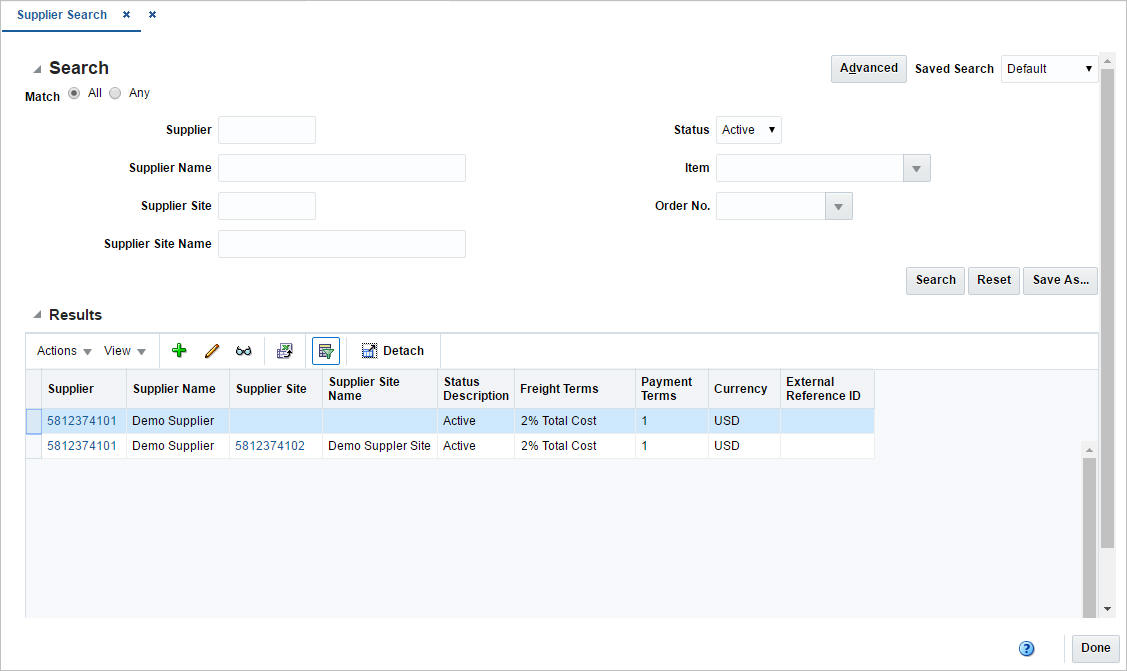Follow the supplier link 5812374102
This screenshot has width=1127, height=671.
point(269,445)
